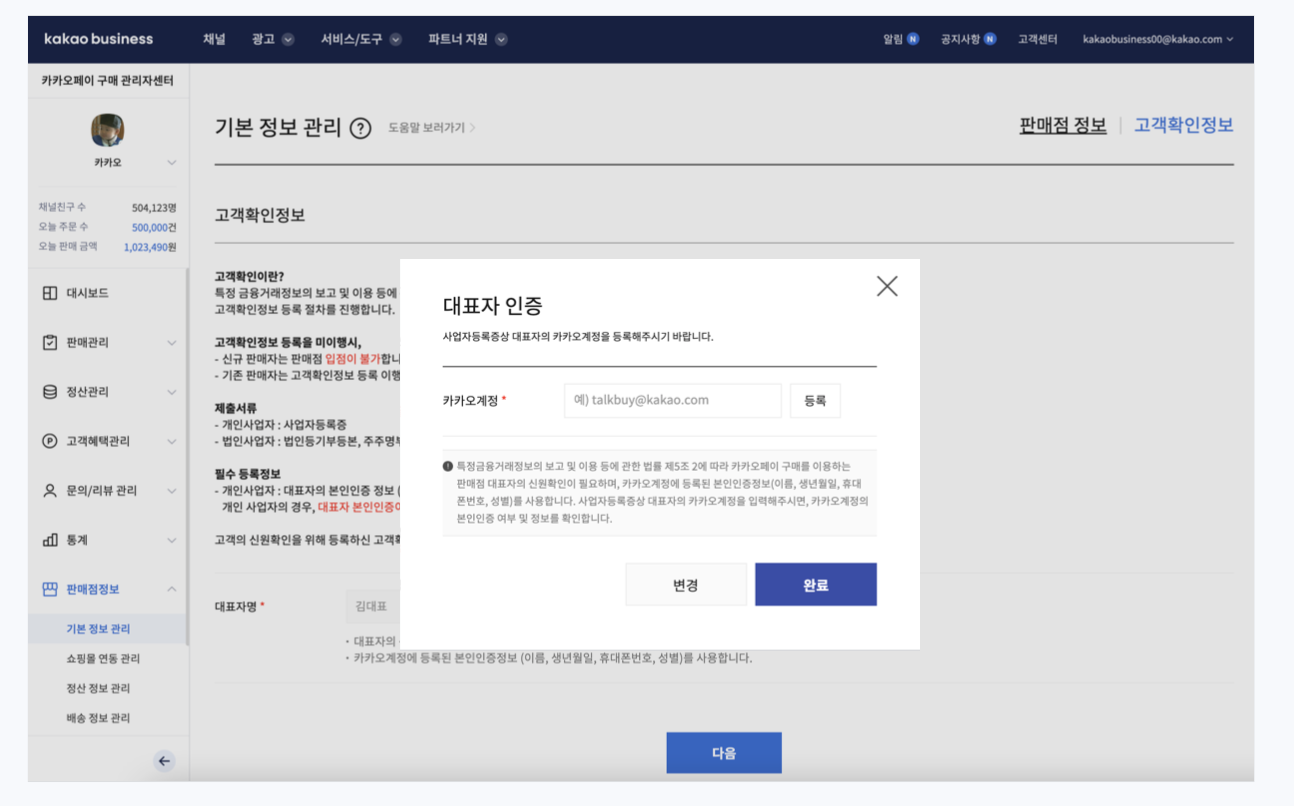Image resolution: width=1294 pixels, height=806 pixels.
Task: Close the 대표자 인증 dialog with X
Action: pyautogui.click(x=886, y=286)
